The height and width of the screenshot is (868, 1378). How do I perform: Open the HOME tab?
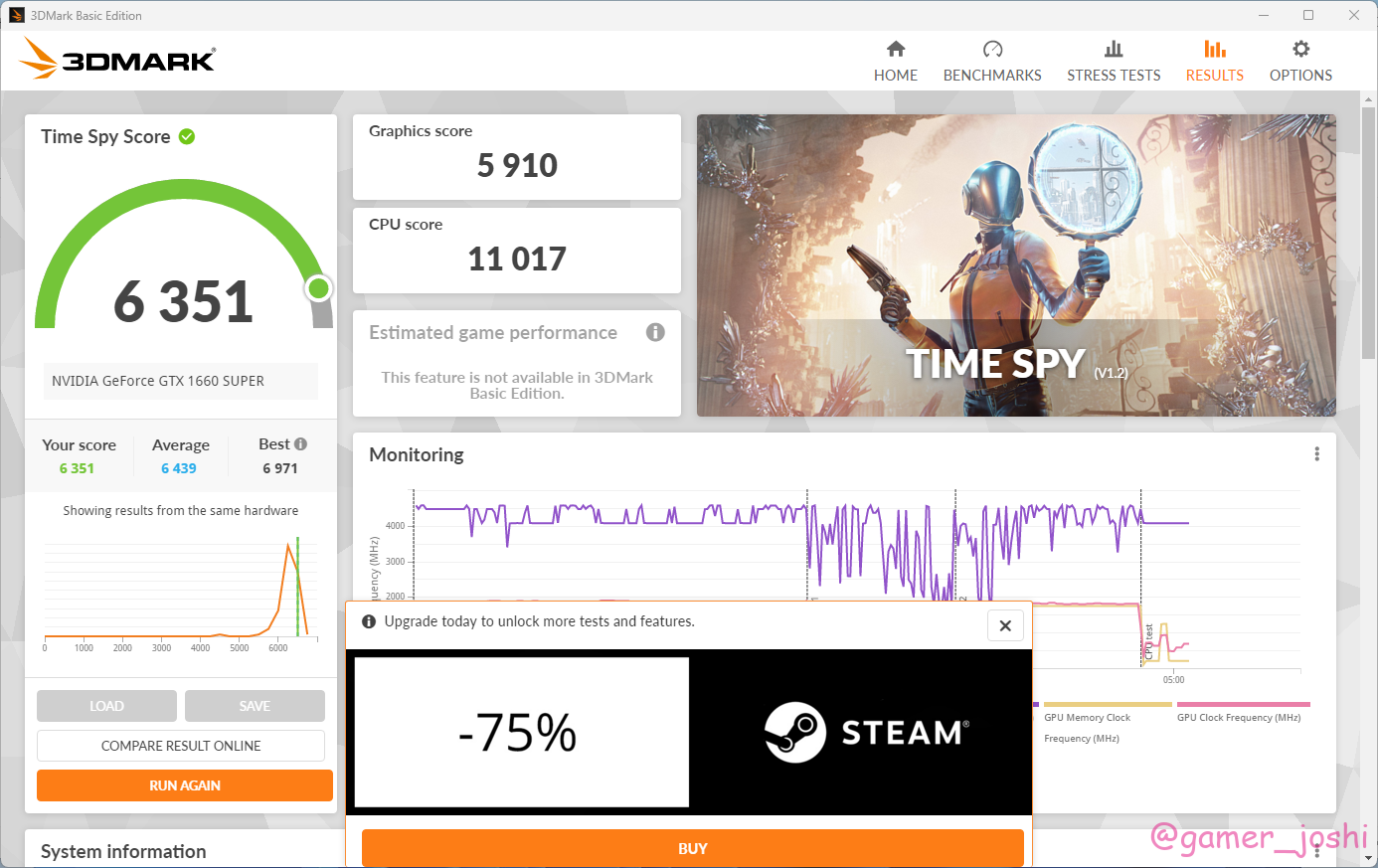click(896, 61)
